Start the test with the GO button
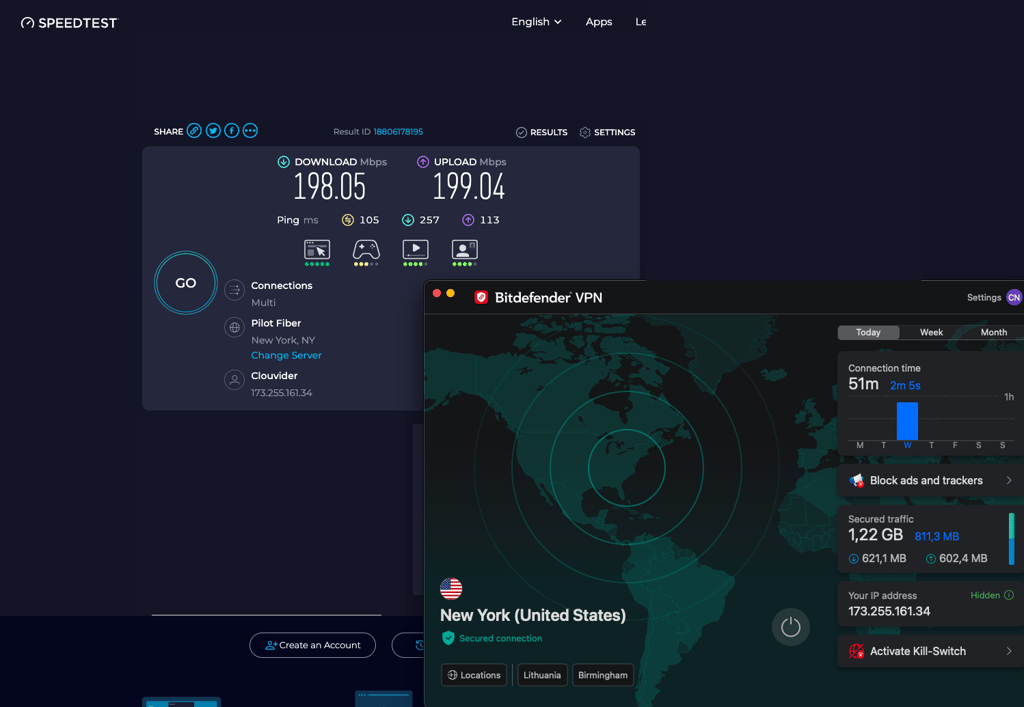1024x707 pixels. click(185, 283)
